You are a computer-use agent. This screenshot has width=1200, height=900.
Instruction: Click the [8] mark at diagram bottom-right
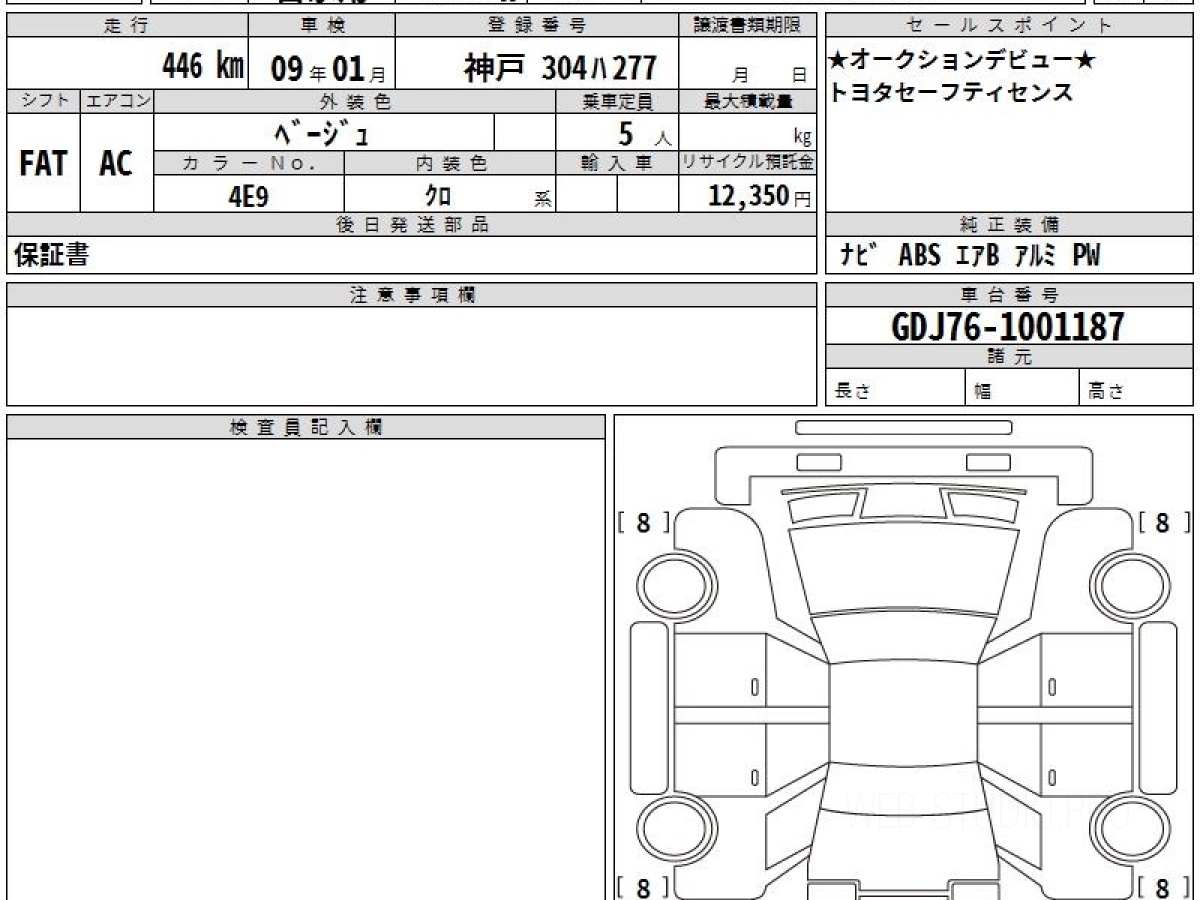click(x=1163, y=887)
